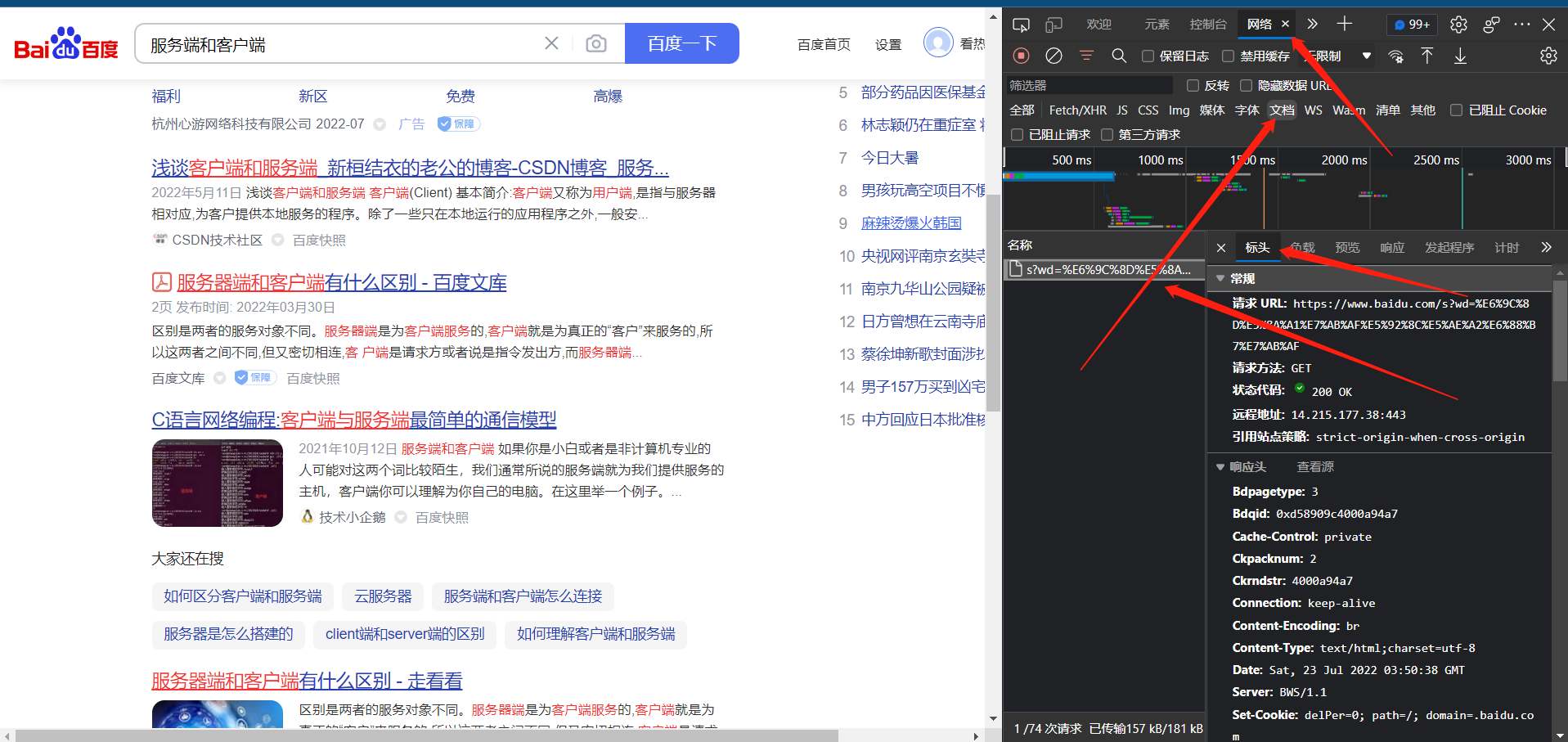Filter requests by Fetch/XHR

(x=1077, y=110)
